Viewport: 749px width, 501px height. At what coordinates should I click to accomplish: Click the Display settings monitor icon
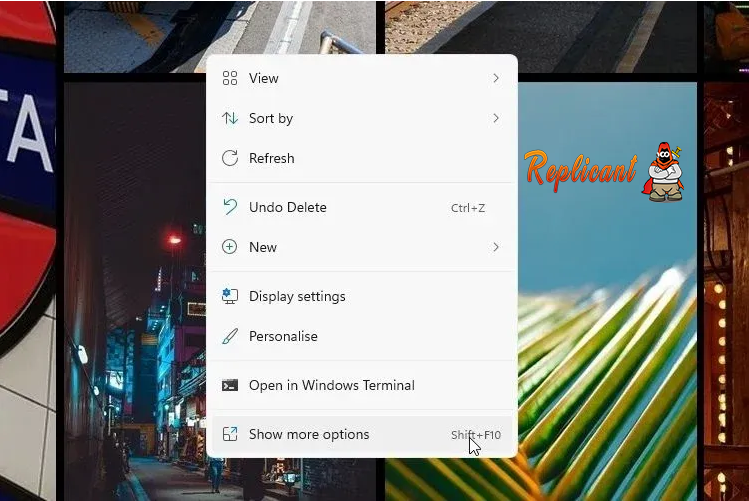coord(230,296)
